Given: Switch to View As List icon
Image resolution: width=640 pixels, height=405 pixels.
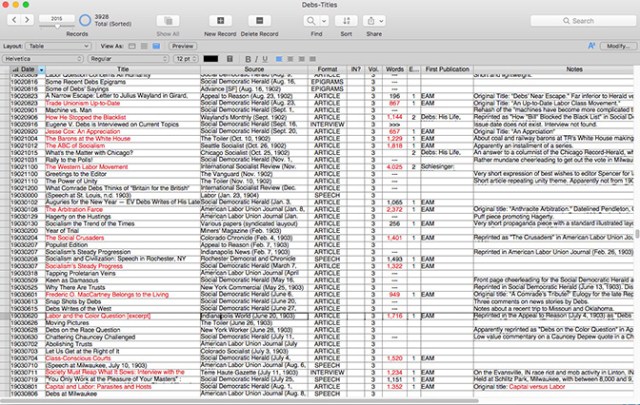Looking at the screenshot, I should (x=144, y=46).
